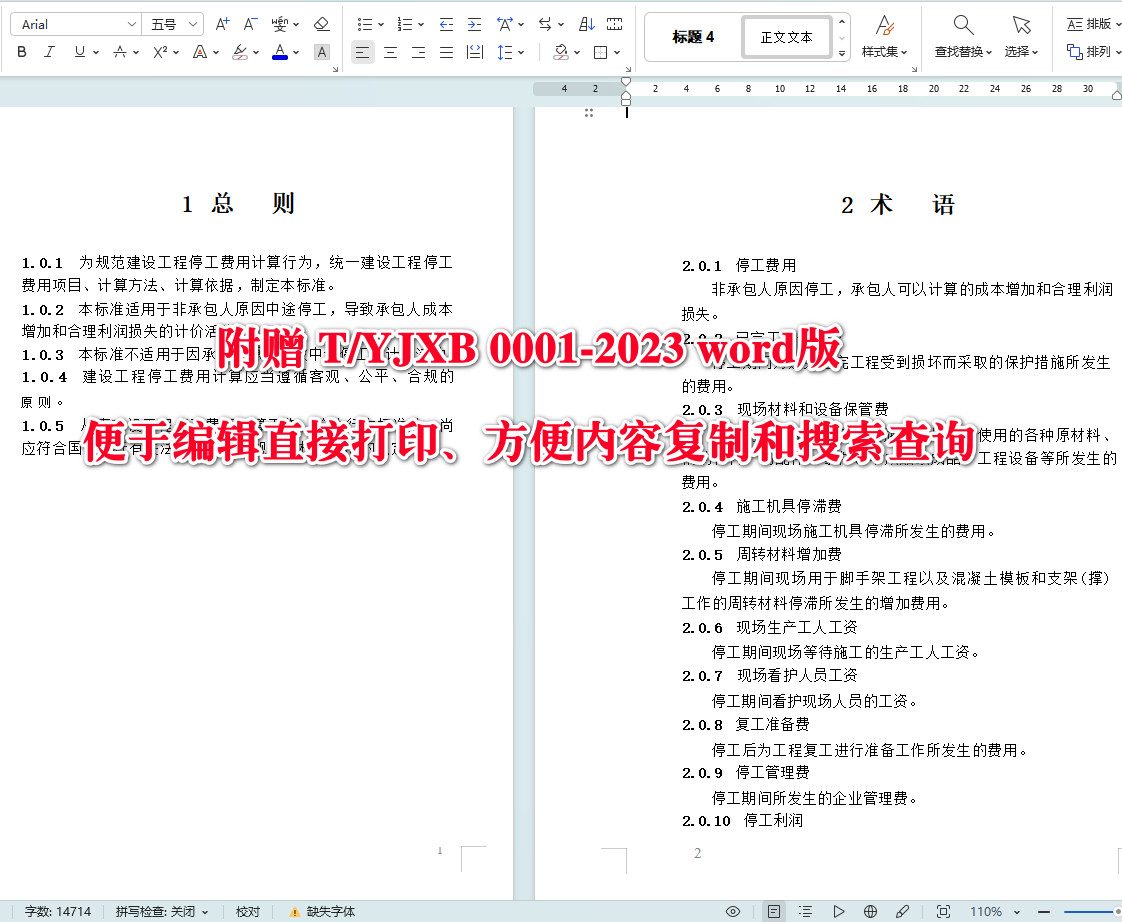The image size is (1122, 922).
Task: Expand the styles gallery more arrow
Action: pyautogui.click(x=842, y=53)
